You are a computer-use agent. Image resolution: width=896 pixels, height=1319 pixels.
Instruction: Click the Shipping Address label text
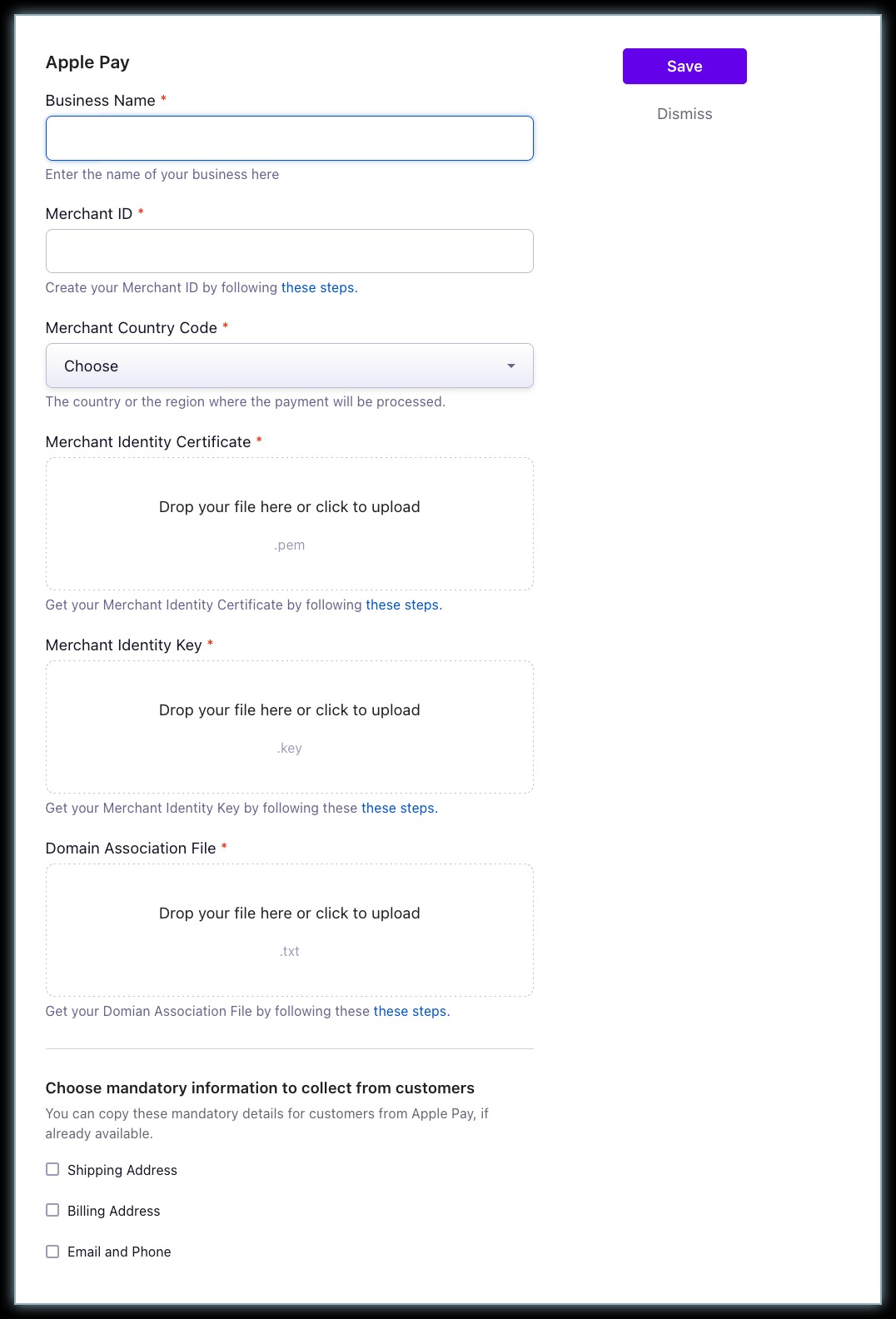122,1171
